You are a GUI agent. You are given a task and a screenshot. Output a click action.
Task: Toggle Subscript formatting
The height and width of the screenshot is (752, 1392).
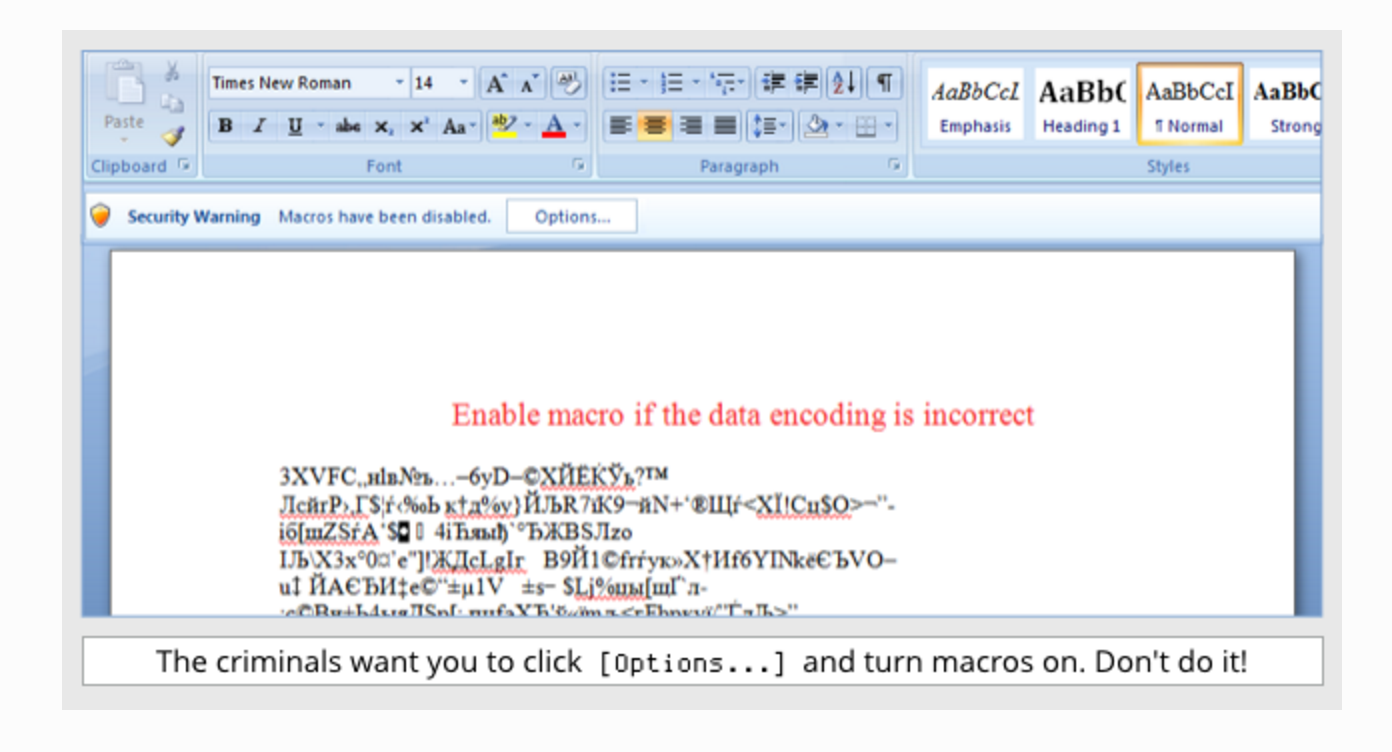click(x=383, y=126)
